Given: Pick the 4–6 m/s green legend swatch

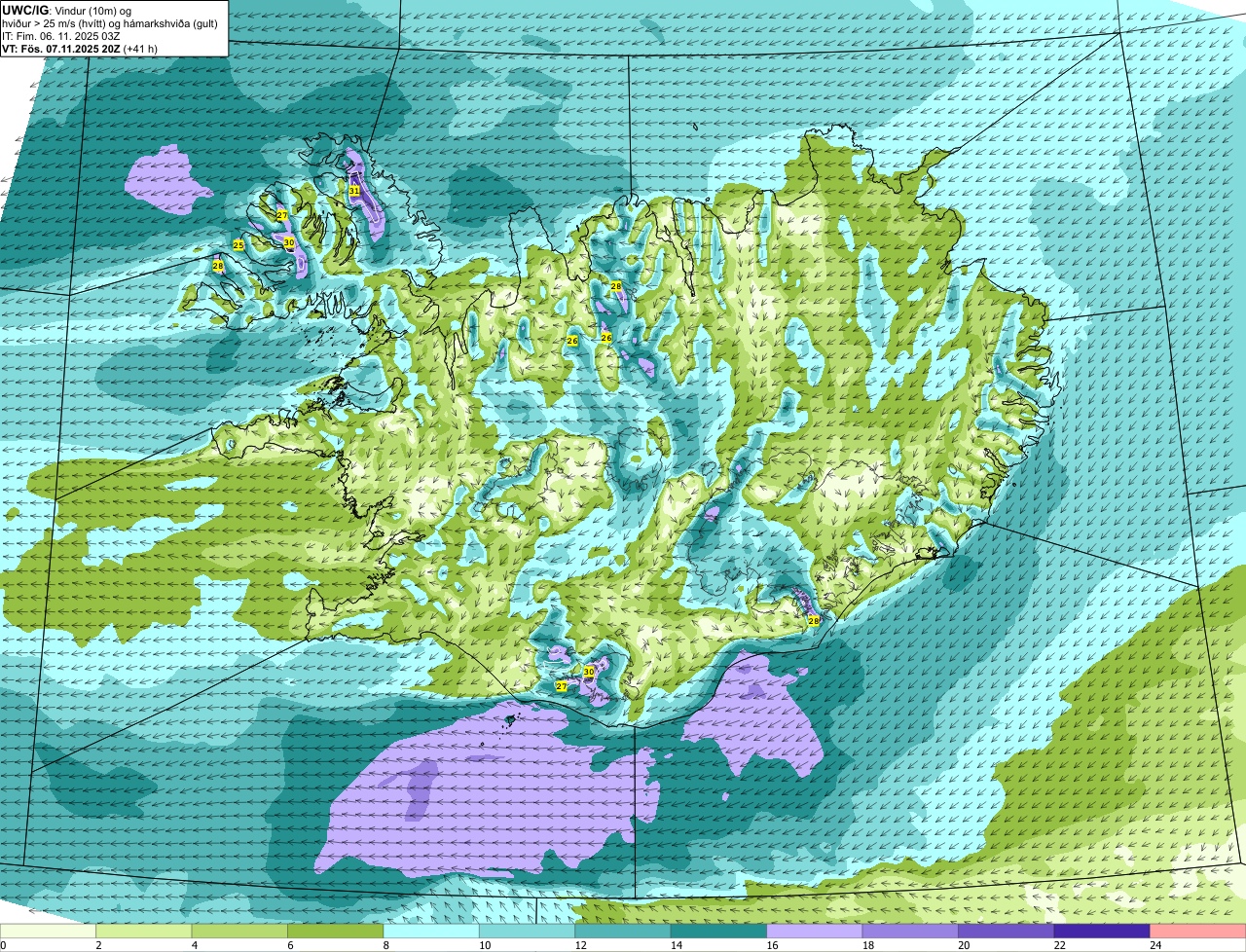Looking at the screenshot, I should (x=239, y=931).
